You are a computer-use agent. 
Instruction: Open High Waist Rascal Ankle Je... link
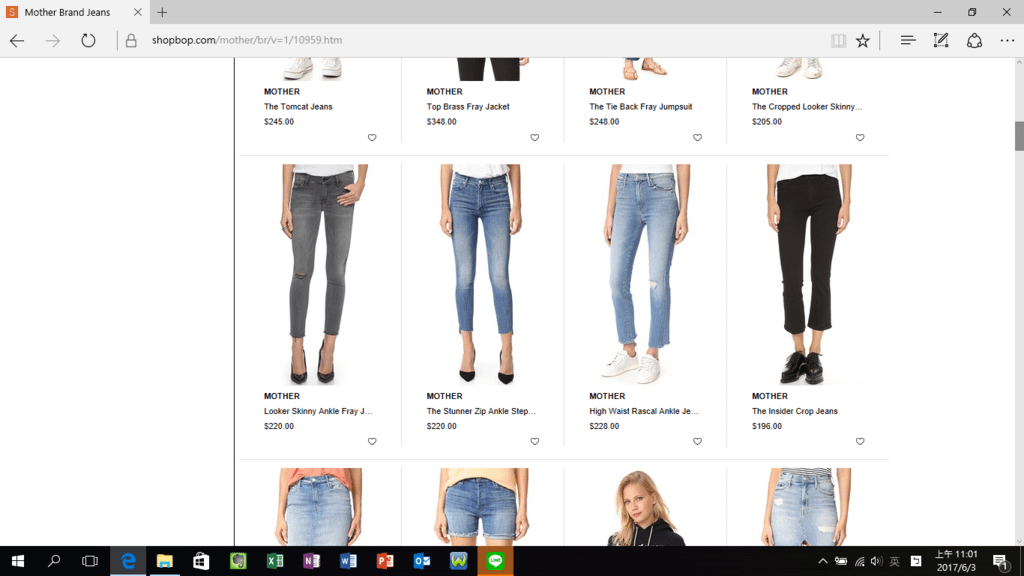pyautogui.click(x=643, y=411)
